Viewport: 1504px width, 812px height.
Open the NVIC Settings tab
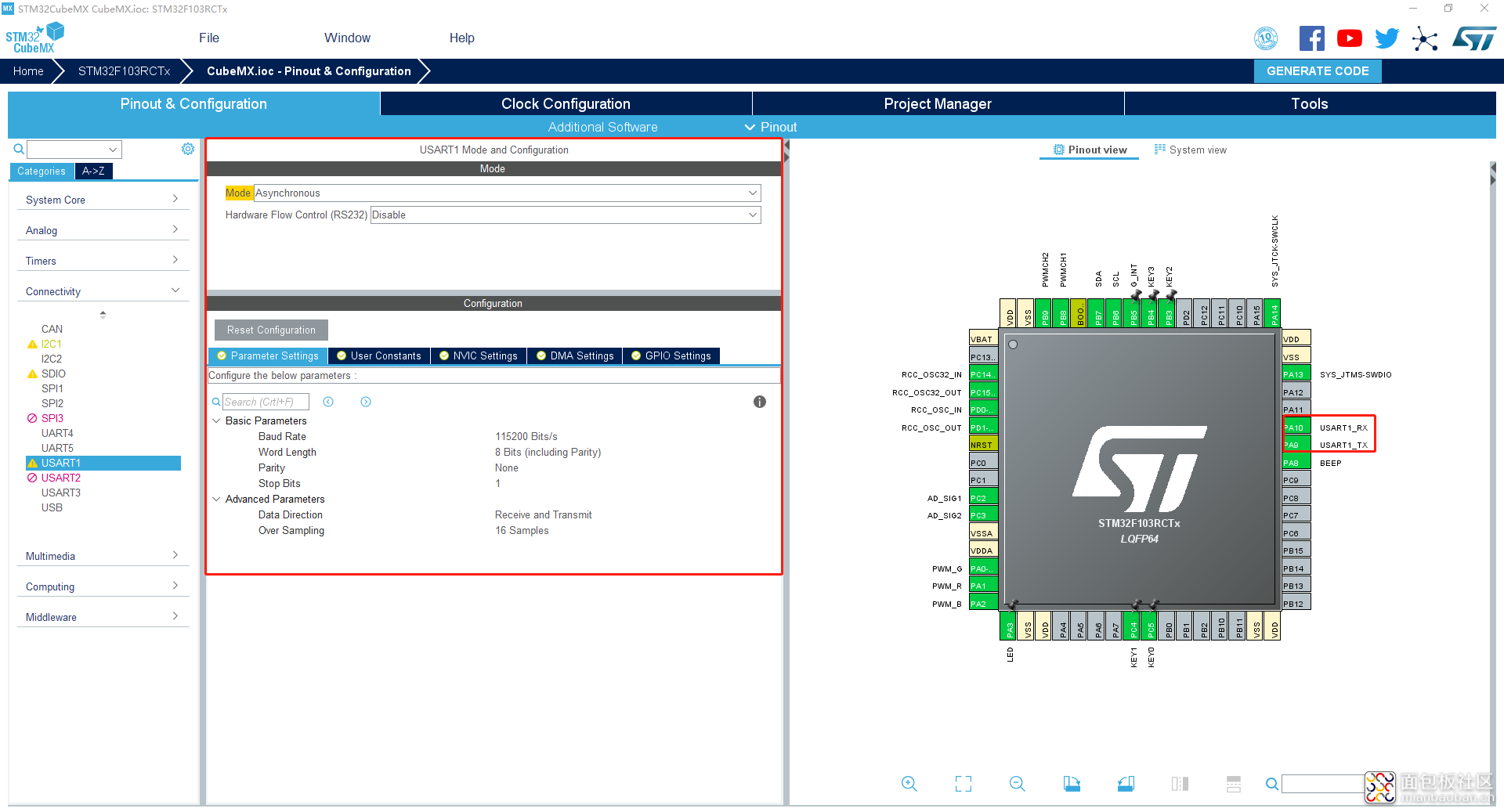pos(479,355)
